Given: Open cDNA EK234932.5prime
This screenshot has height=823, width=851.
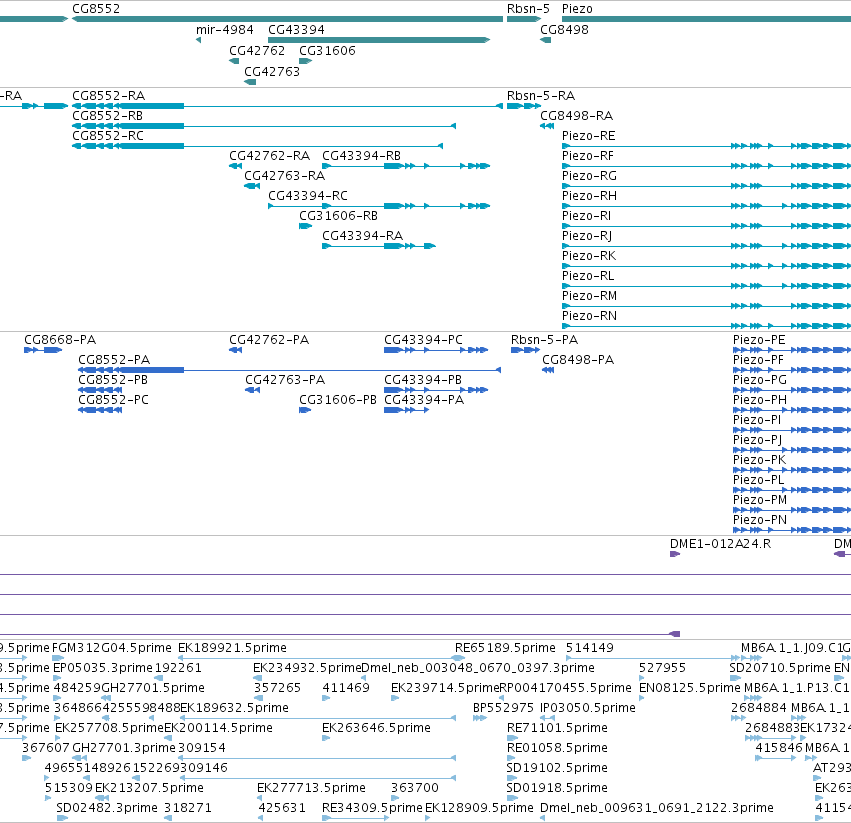Looking at the screenshot, I should point(307,668).
